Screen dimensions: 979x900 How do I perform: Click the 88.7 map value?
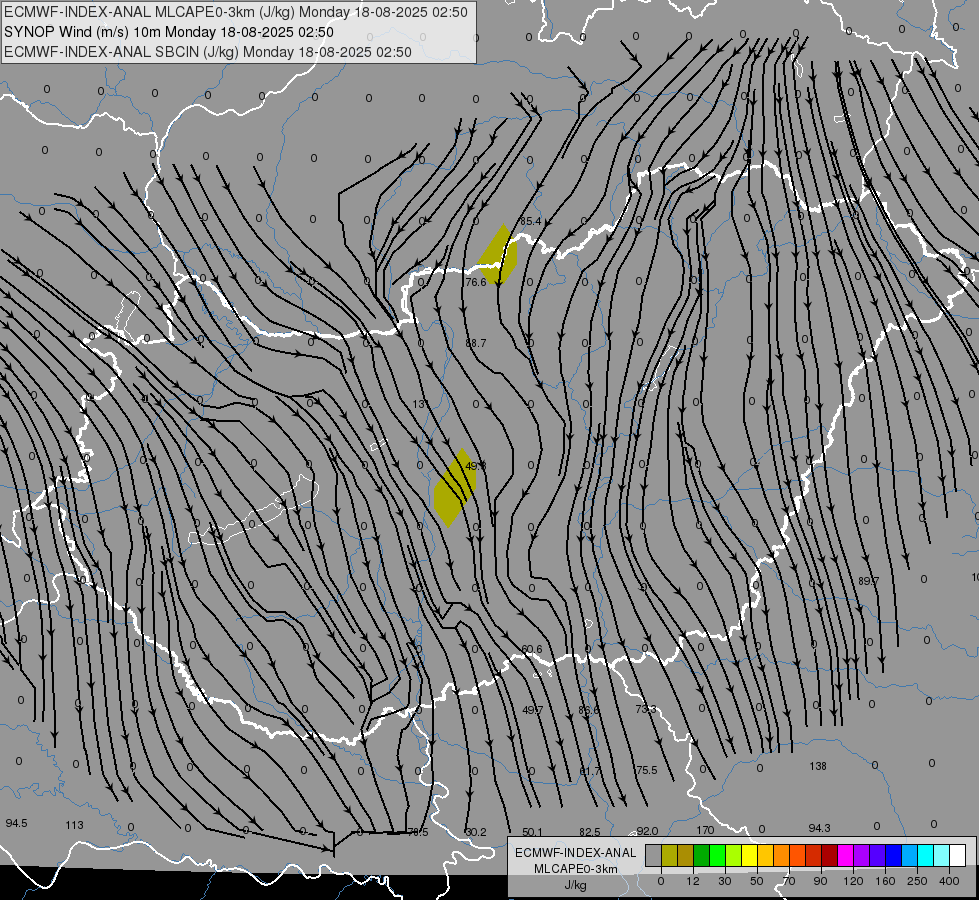tap(476, 343)
